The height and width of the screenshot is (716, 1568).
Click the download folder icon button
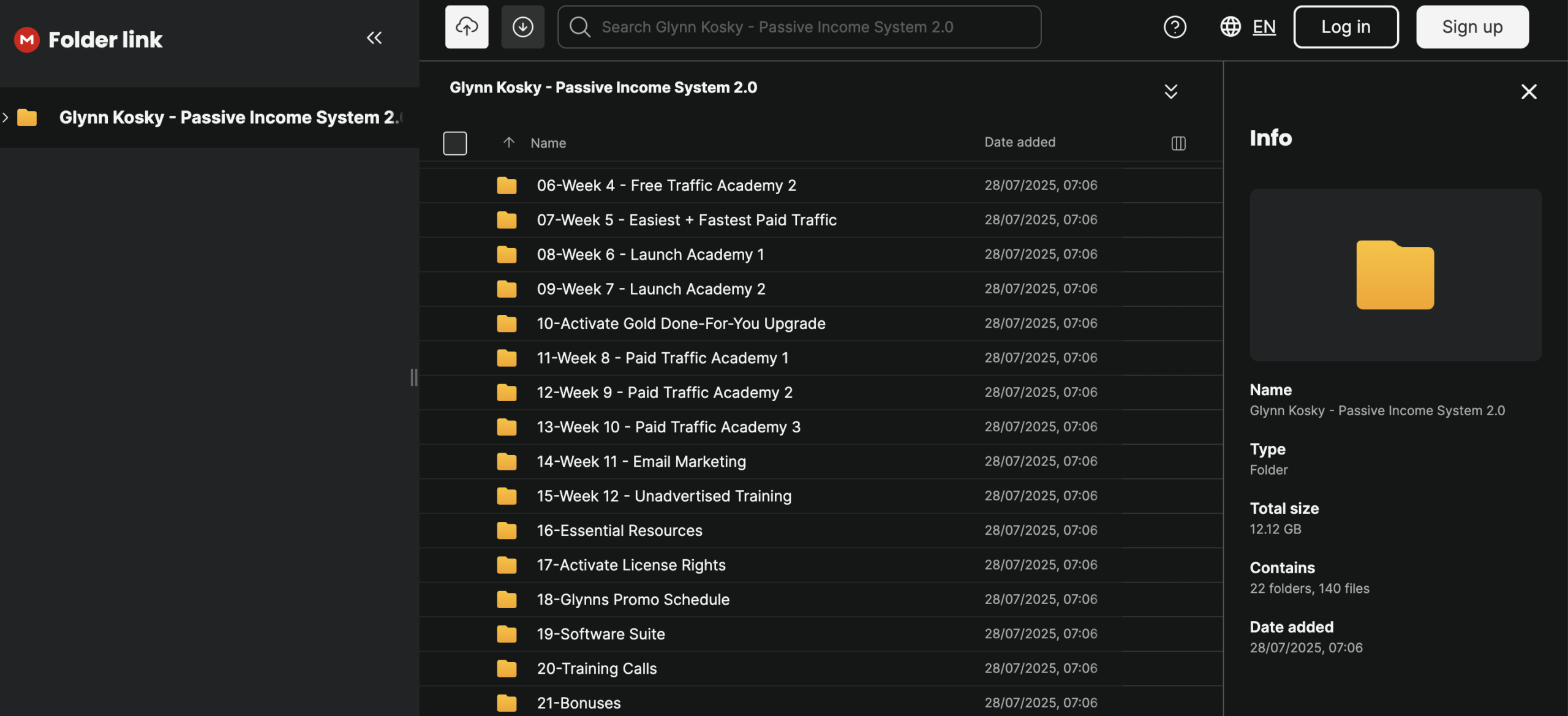coord(522,27)
